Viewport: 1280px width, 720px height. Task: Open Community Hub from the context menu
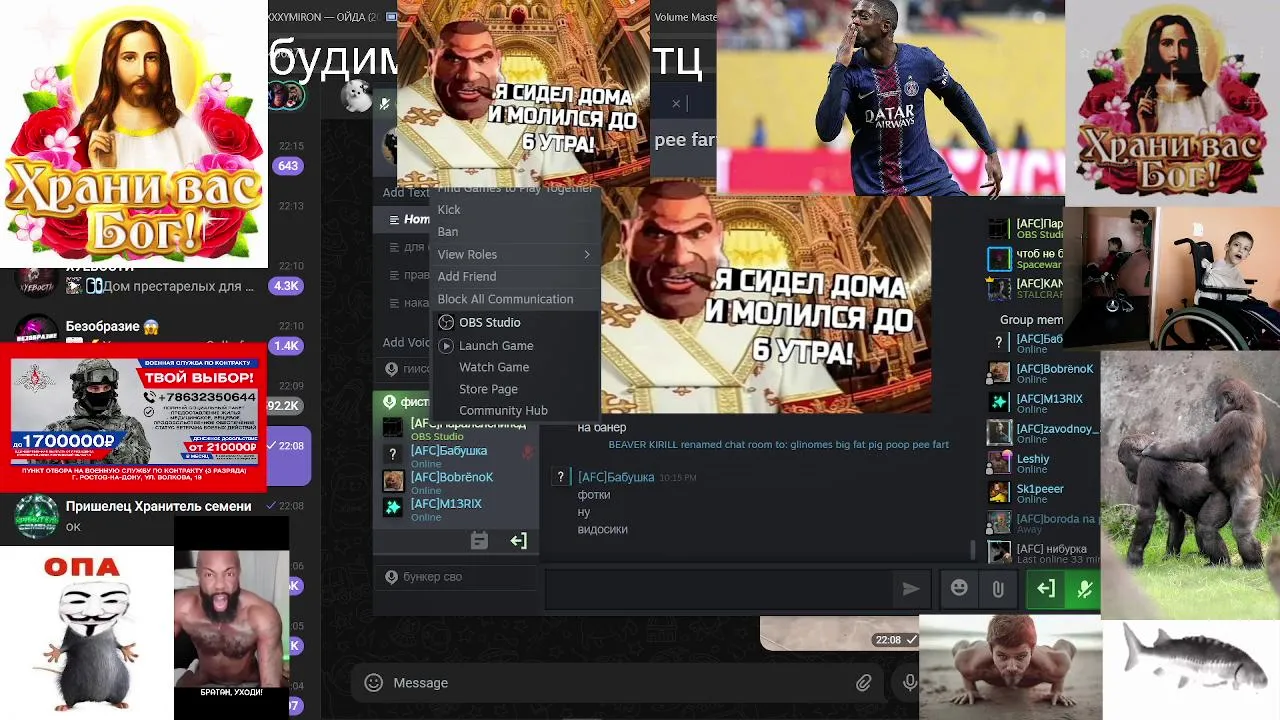click(x=503, y=410)
